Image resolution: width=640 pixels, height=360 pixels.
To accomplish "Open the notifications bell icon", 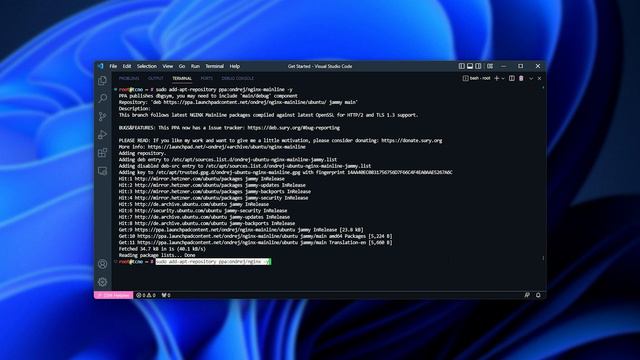I will pyautogui.click(x=538, y=295).
